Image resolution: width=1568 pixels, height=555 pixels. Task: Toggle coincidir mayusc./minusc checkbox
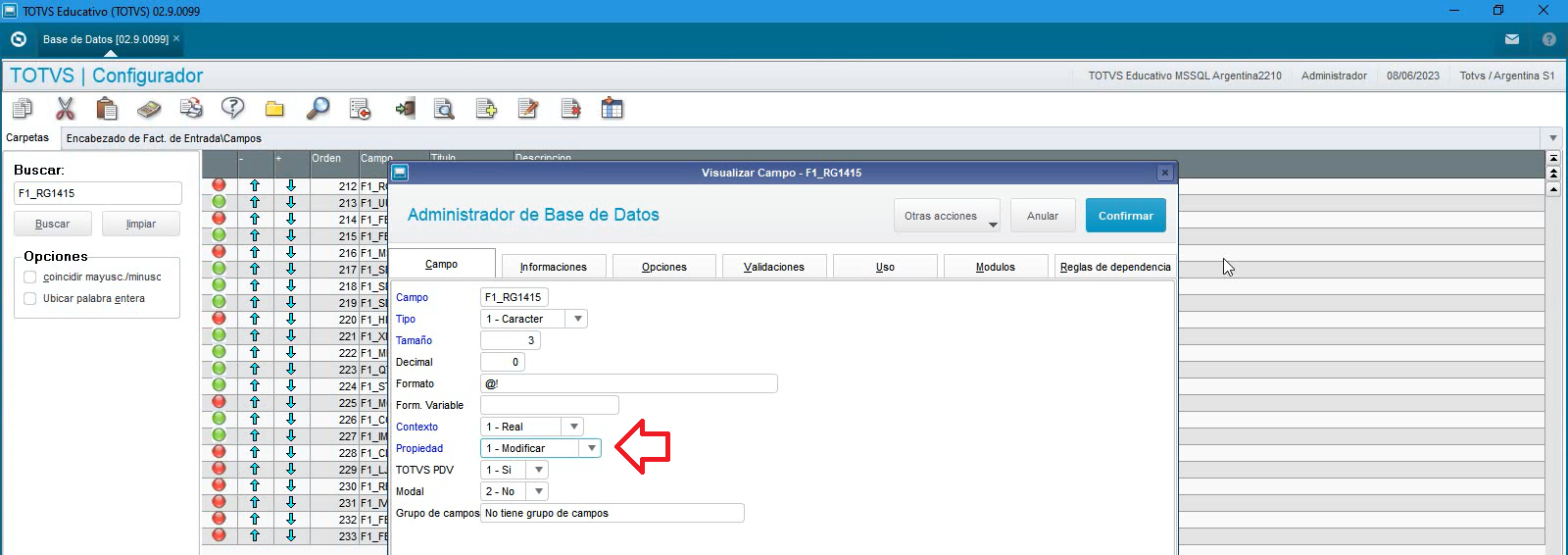(29, 277)
